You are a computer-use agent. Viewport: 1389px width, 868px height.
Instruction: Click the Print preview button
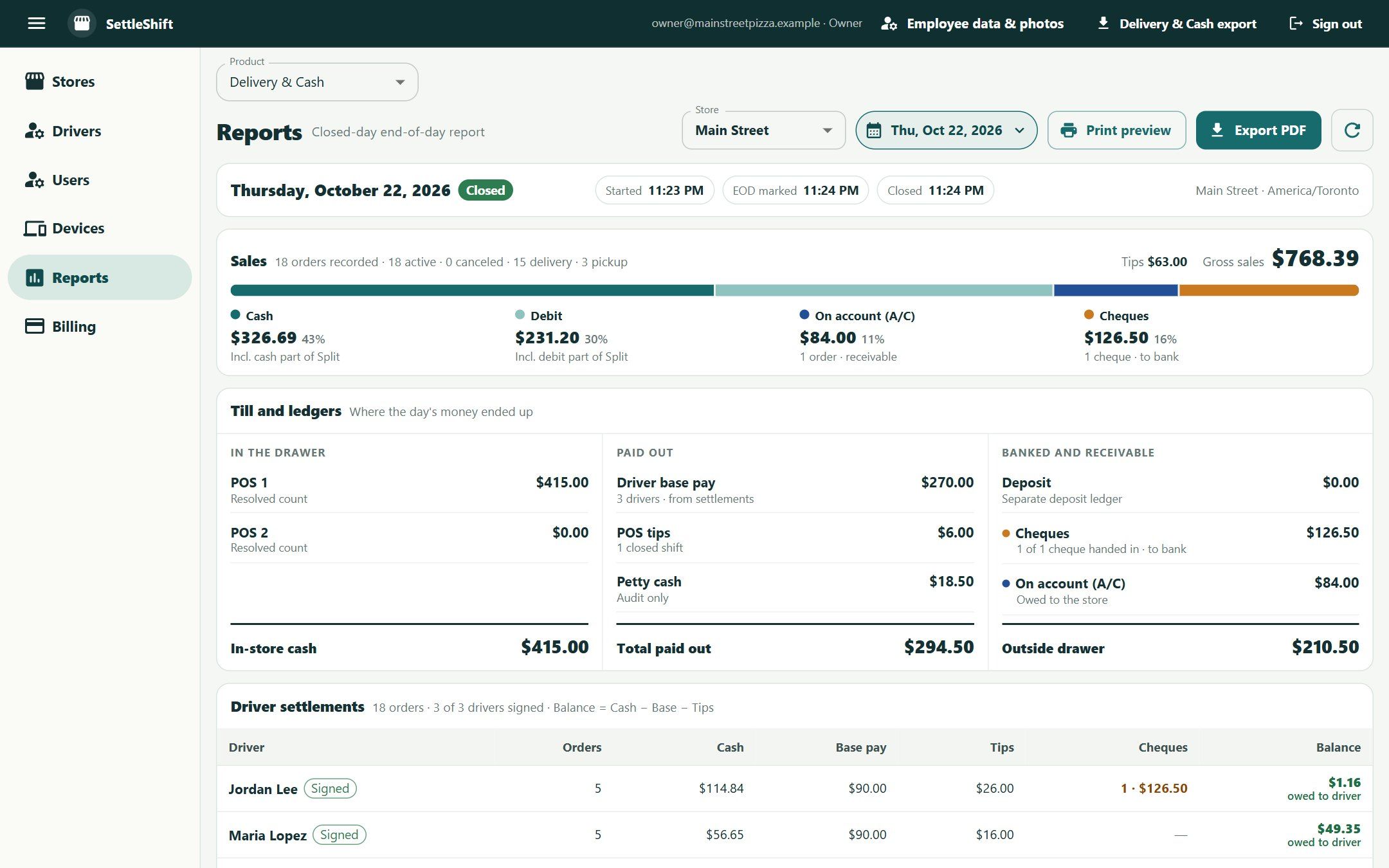pos(1116,131)
